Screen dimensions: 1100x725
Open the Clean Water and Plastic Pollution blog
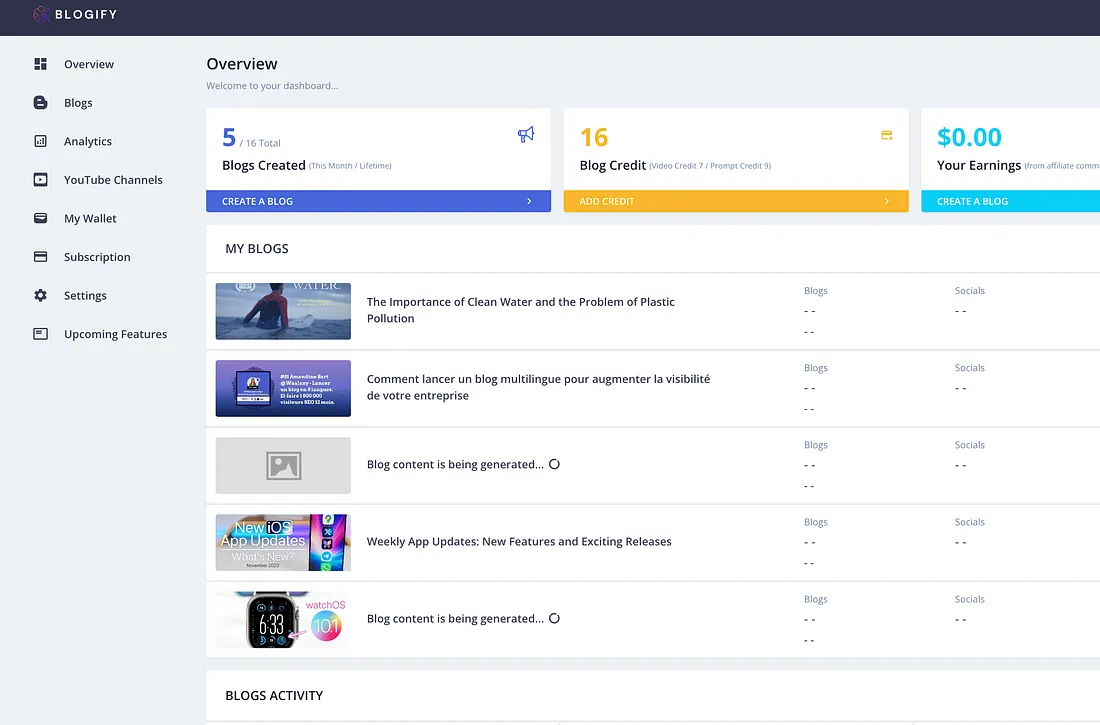pos(520,311)
